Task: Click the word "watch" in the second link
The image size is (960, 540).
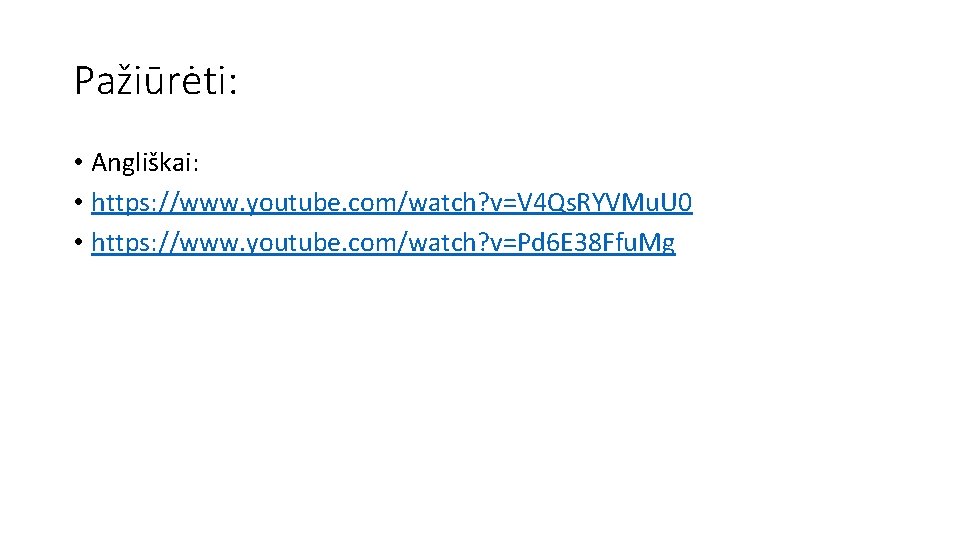Action: click(443, 243)
